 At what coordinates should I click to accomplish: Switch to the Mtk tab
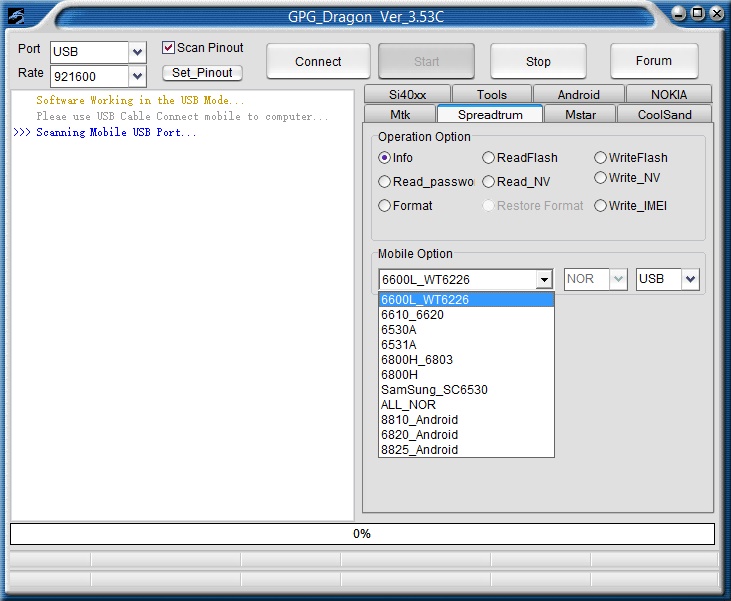(x=400, y=115)
